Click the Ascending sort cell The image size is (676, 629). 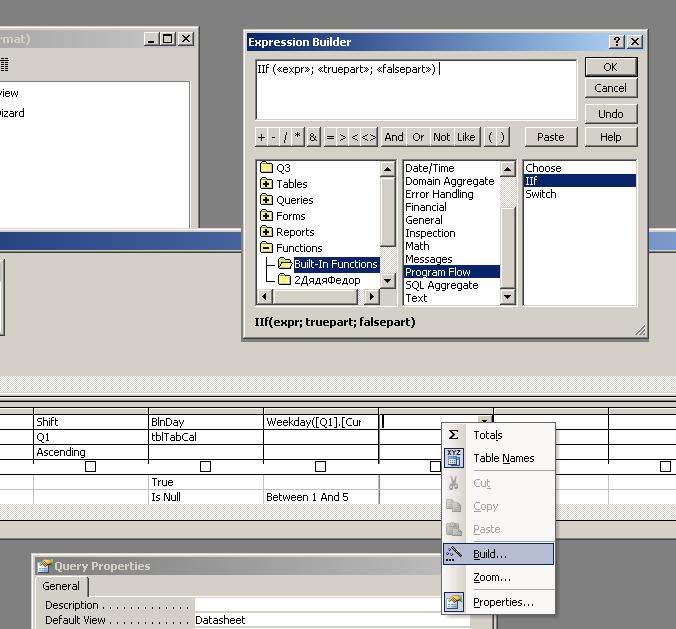coord(91,452)
